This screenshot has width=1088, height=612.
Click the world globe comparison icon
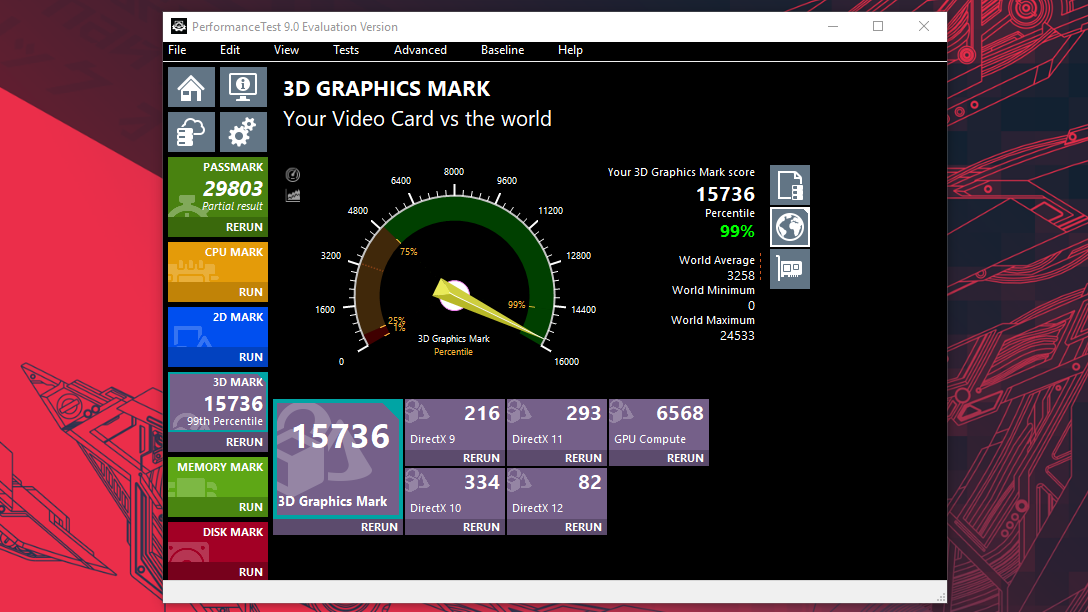click(x=790, y=227)
